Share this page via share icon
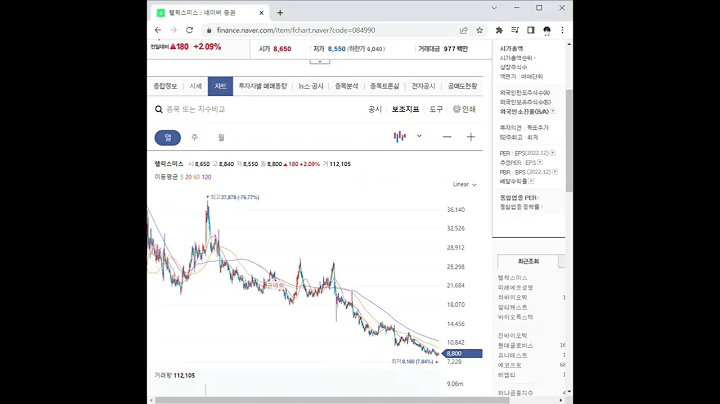720x404 pixels. (463, 30)
